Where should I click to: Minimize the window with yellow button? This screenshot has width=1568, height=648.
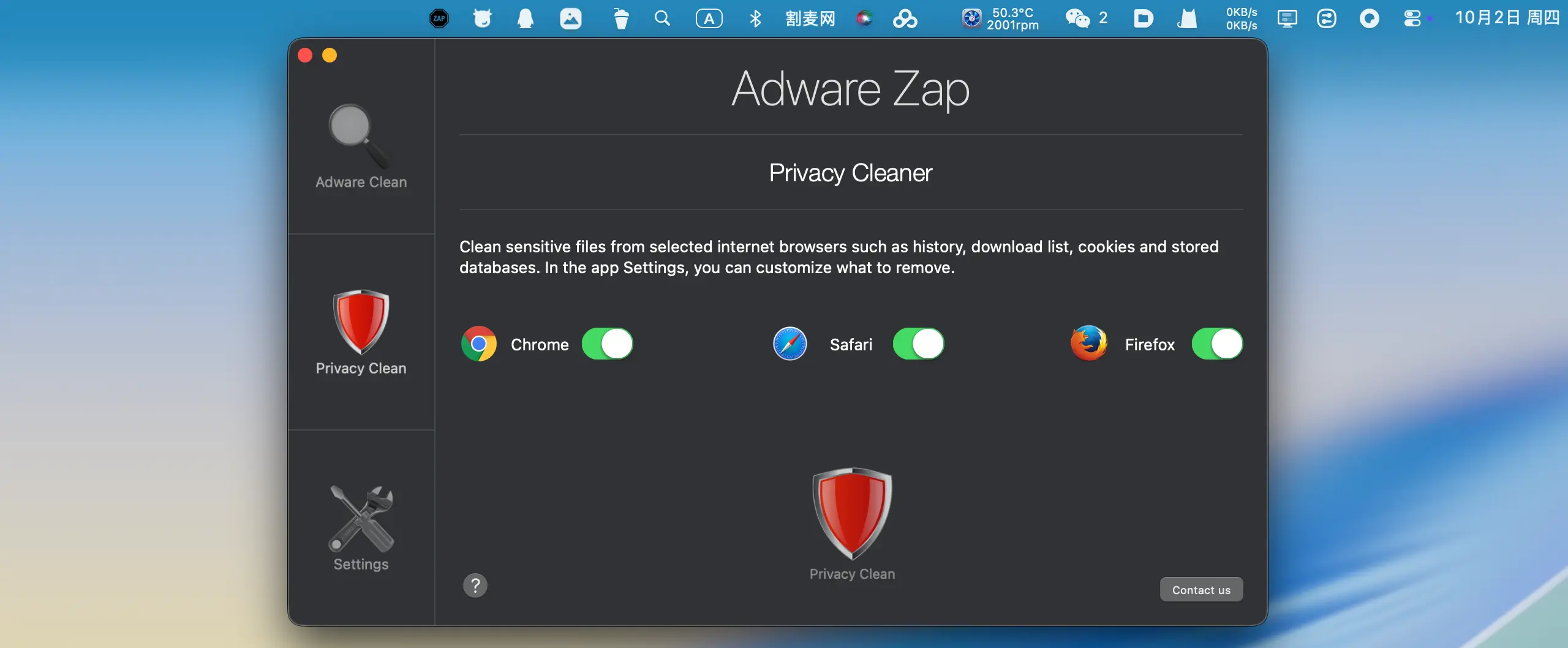[330, 56]
